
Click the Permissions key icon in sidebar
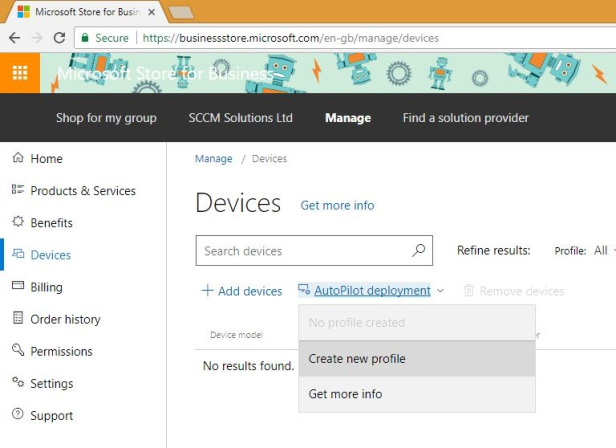click(17, 351)
